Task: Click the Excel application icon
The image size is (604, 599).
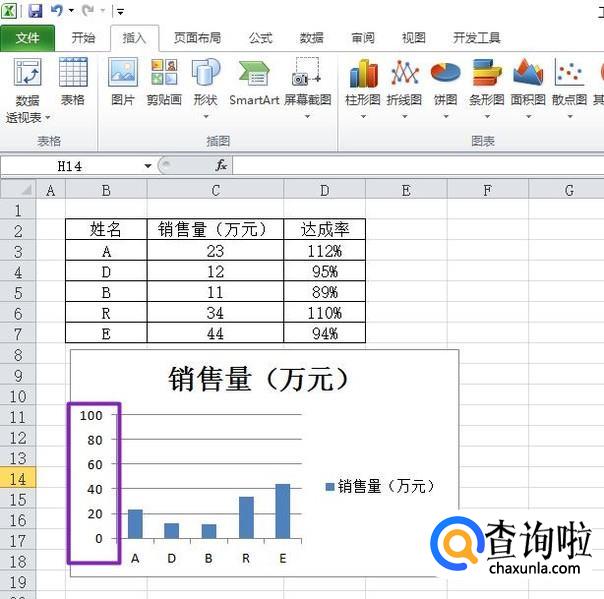Action: pos(9,10)
